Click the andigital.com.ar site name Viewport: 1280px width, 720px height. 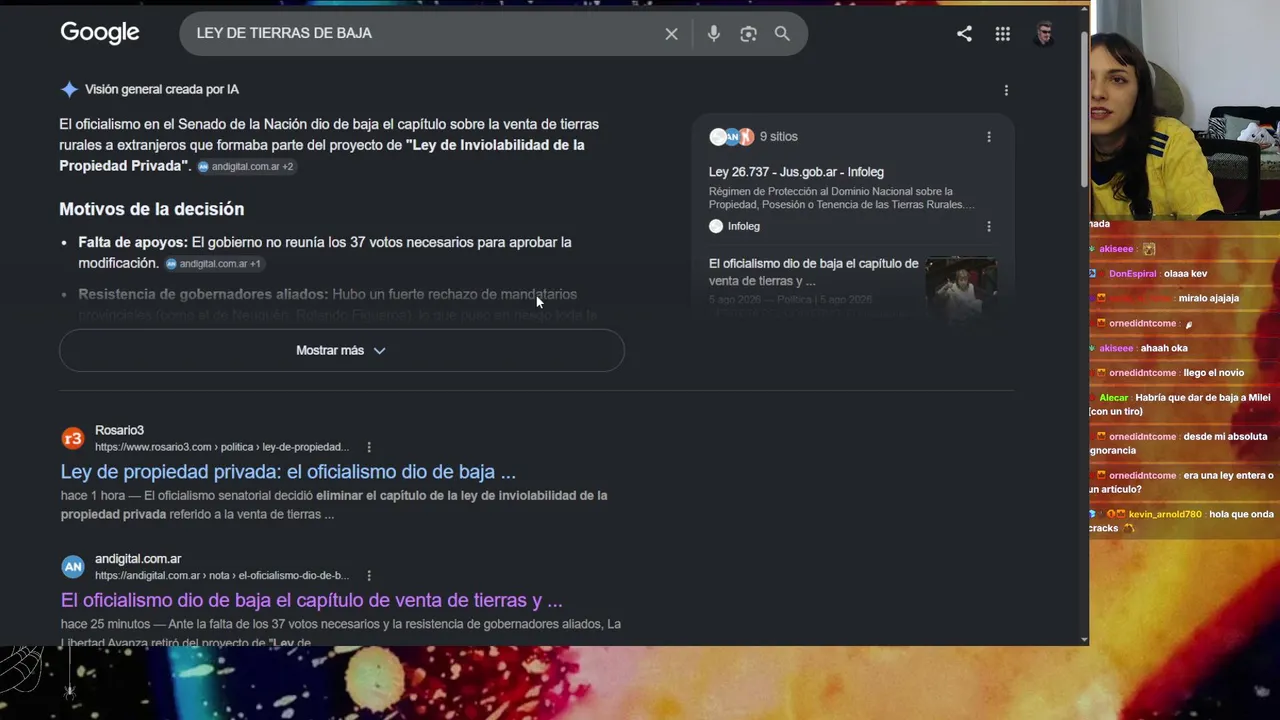pos(138,559)
